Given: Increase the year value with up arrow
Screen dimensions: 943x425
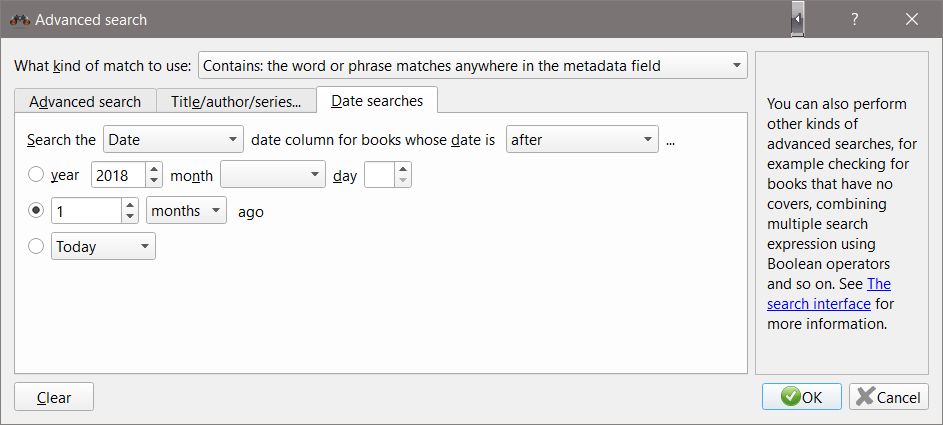Looking at the screenshot, I should coord(154,169).
